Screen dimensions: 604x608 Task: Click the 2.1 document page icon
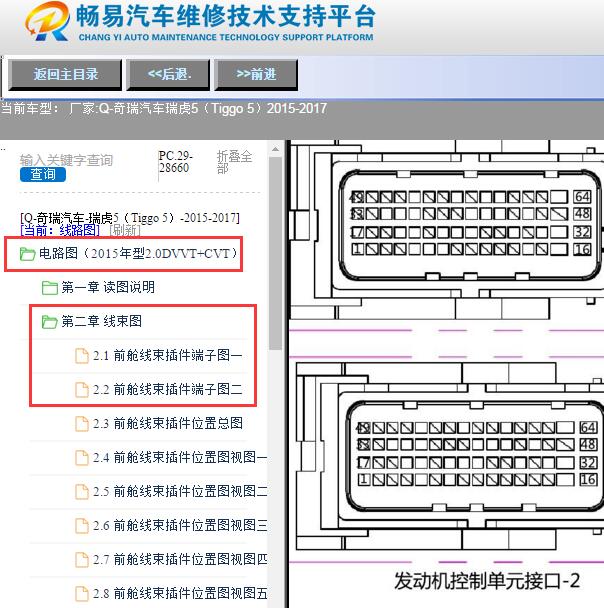pos(81,356)
